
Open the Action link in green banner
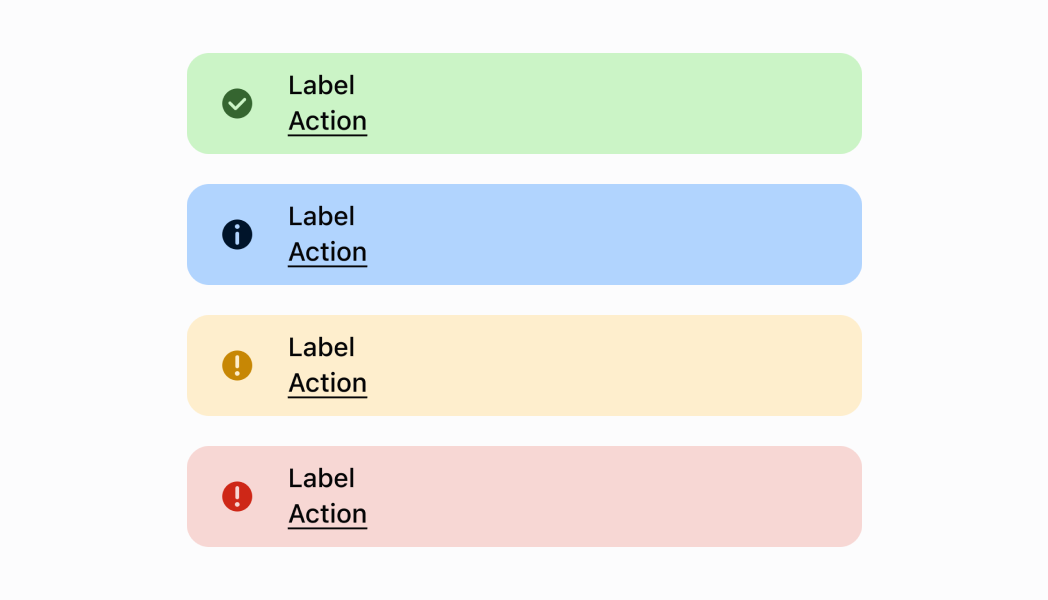327,121
